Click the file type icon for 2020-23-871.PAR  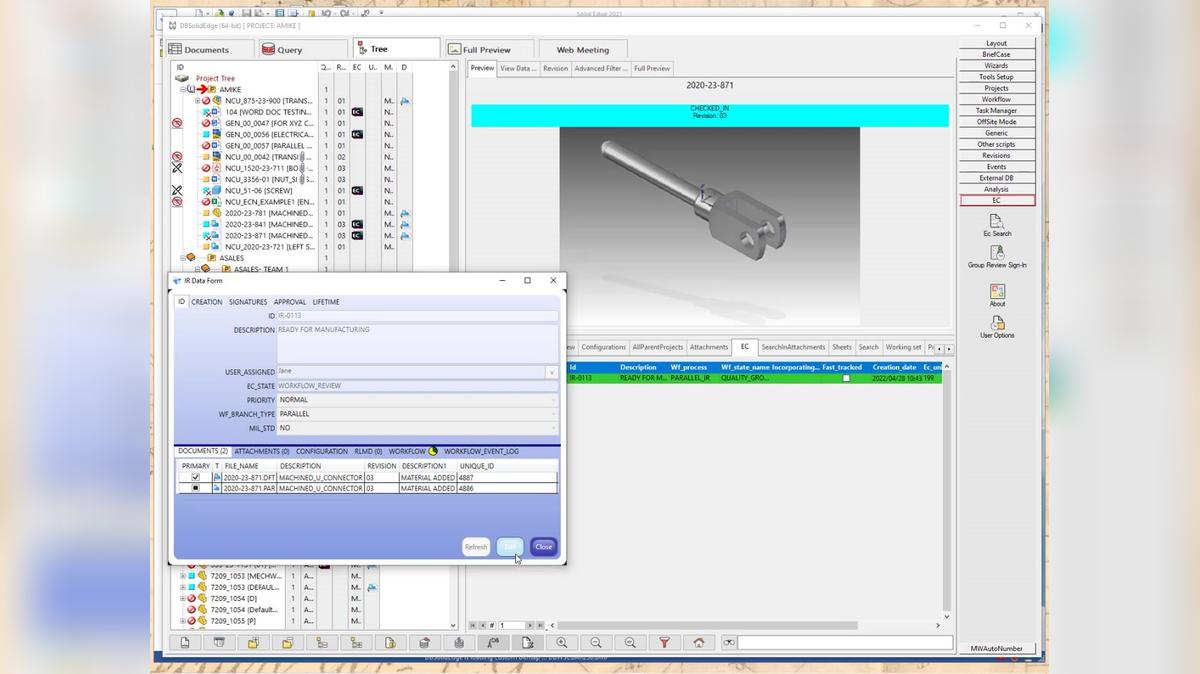coord(217,489)
